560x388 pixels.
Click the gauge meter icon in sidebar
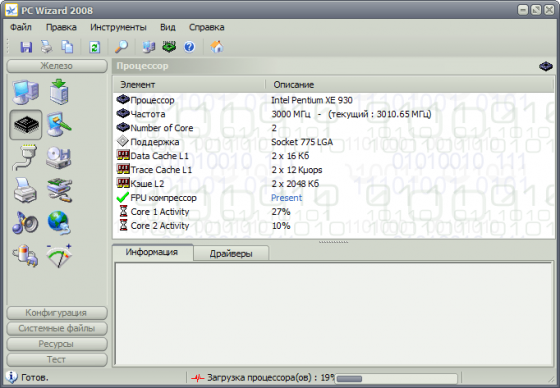(x=59, y=255)
